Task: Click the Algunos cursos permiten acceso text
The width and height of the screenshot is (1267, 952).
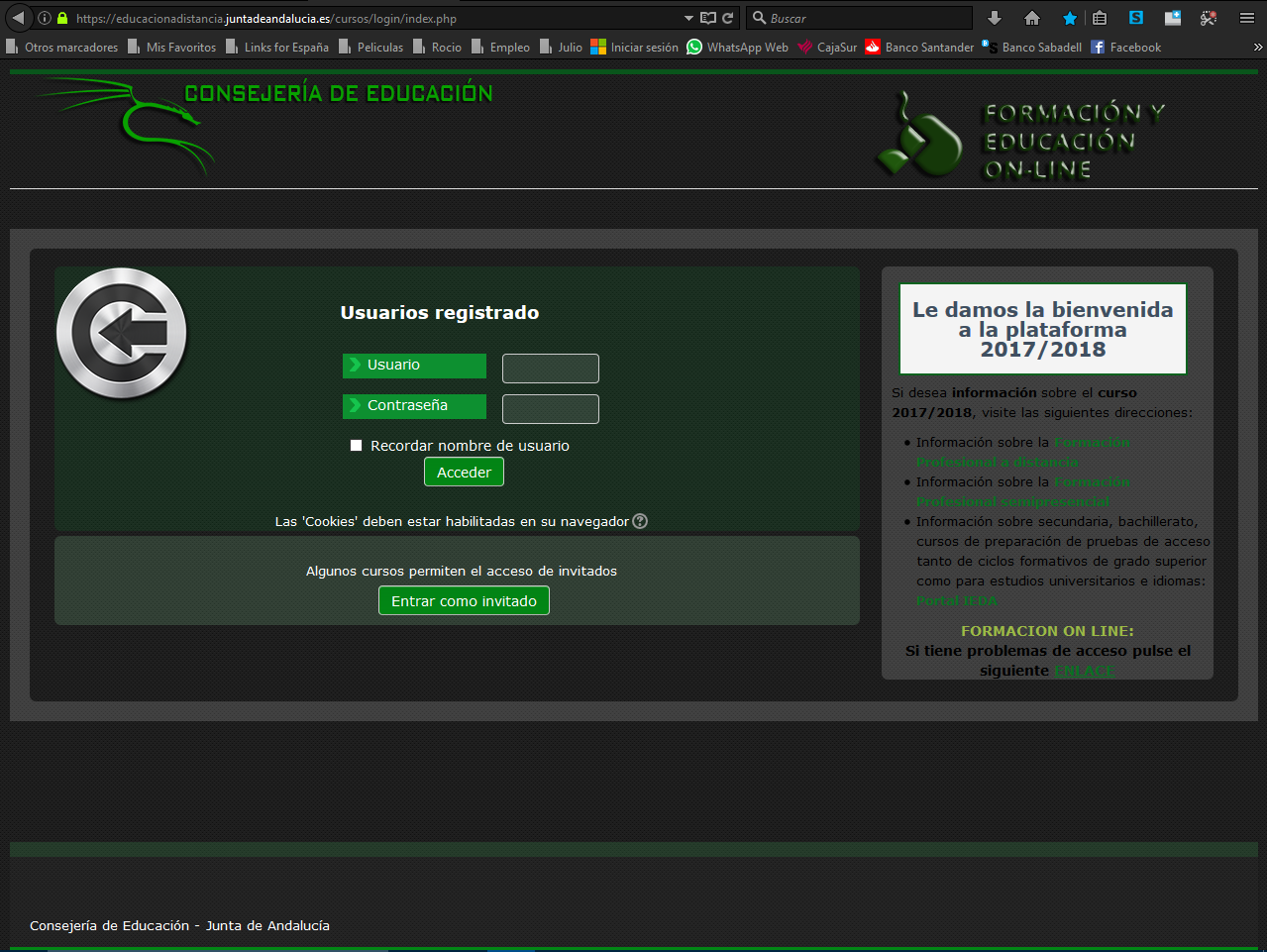Action: (462, 571)
